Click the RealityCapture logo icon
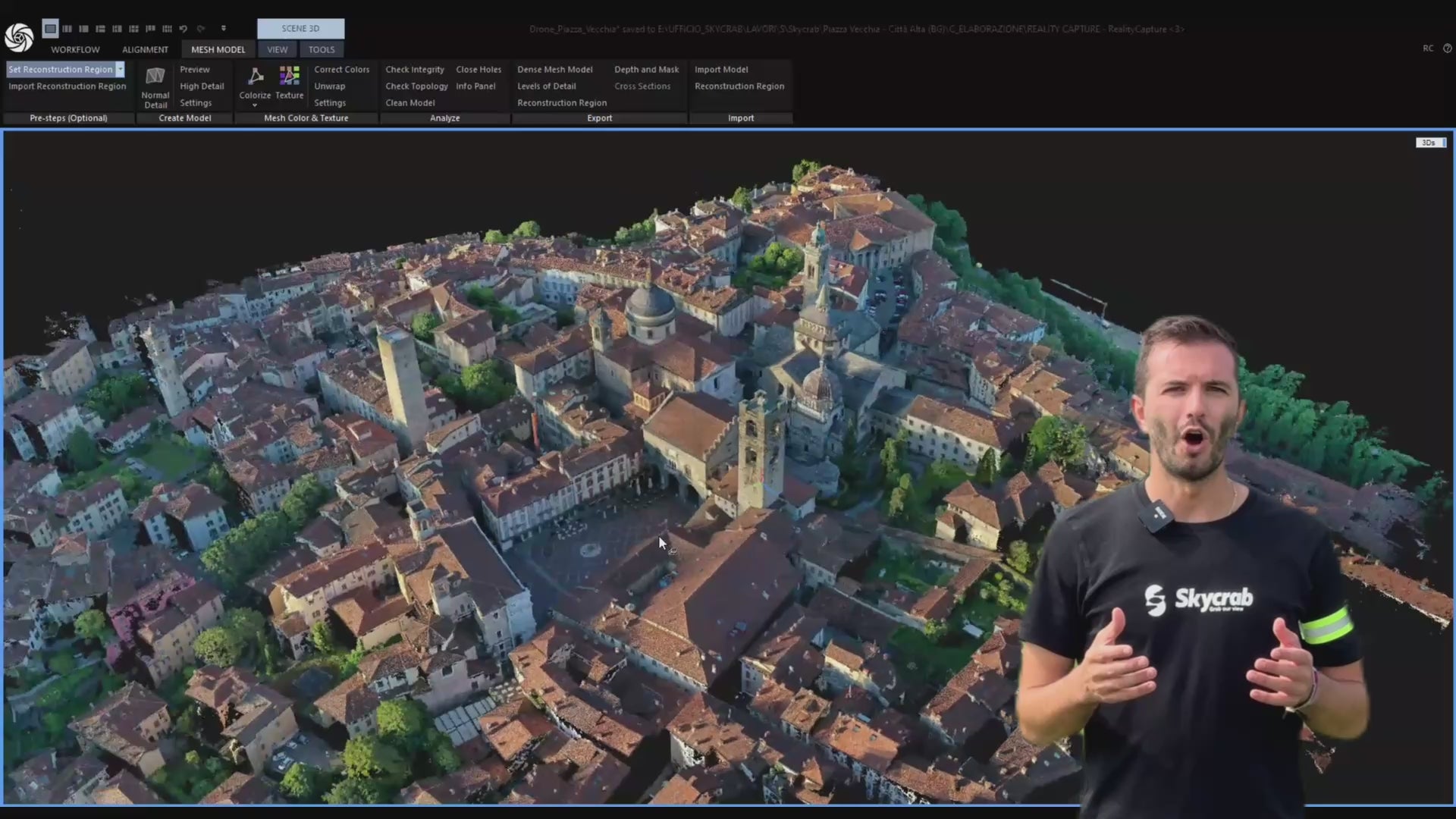This screenshot has height=819, width=1456. pyautogui.click(x=19, y=36)
